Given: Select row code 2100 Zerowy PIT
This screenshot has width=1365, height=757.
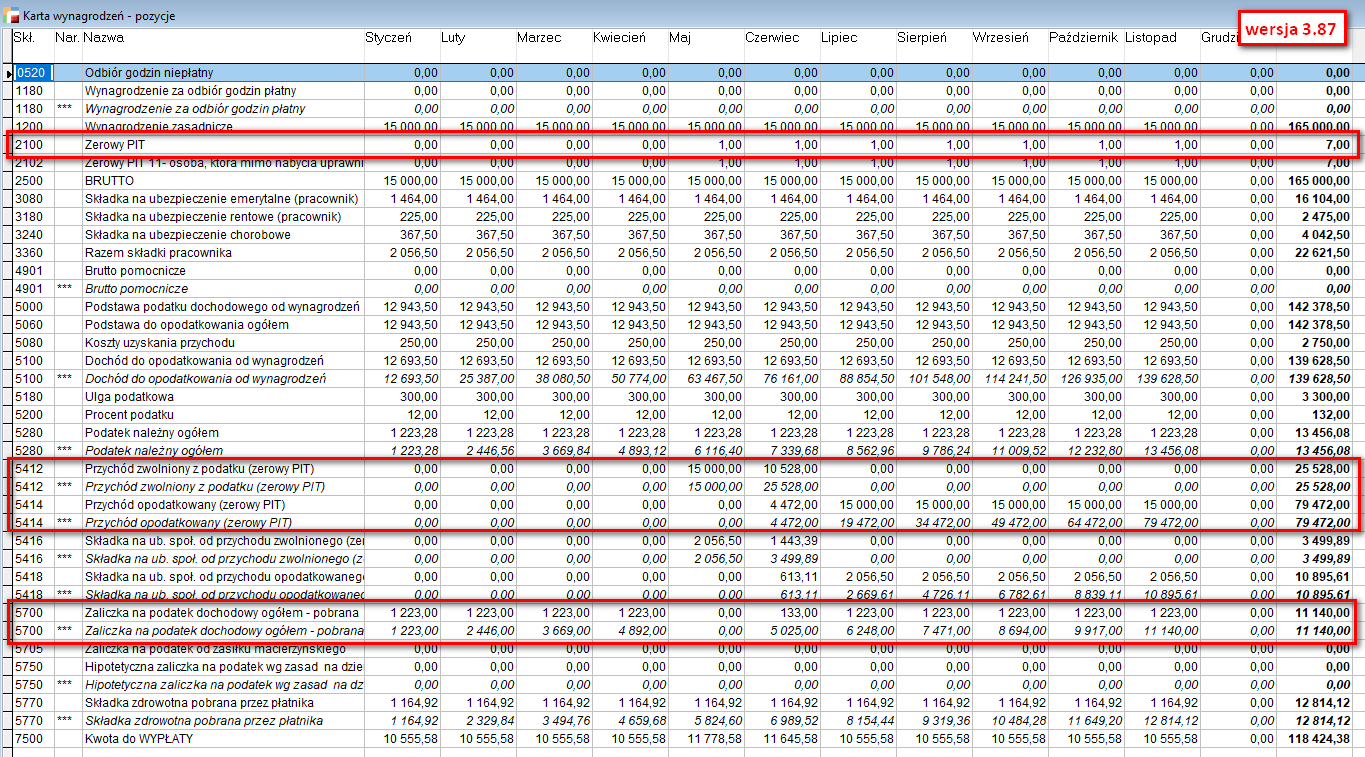Looking at the screenshot, I should 28,145.
